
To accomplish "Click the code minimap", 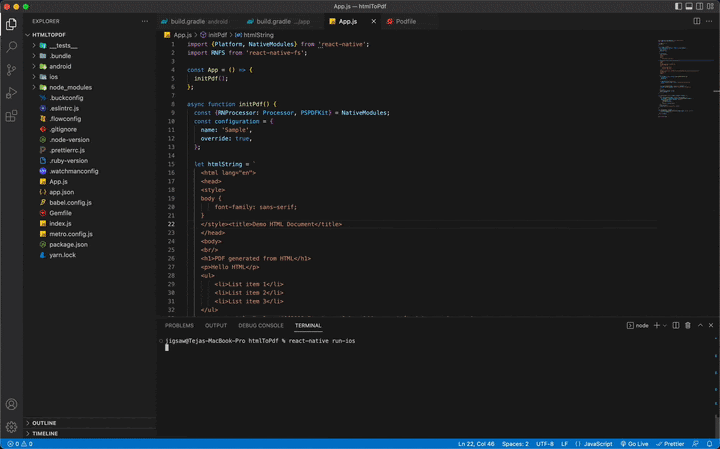I will pyautogui.click(x=684, y=78).
